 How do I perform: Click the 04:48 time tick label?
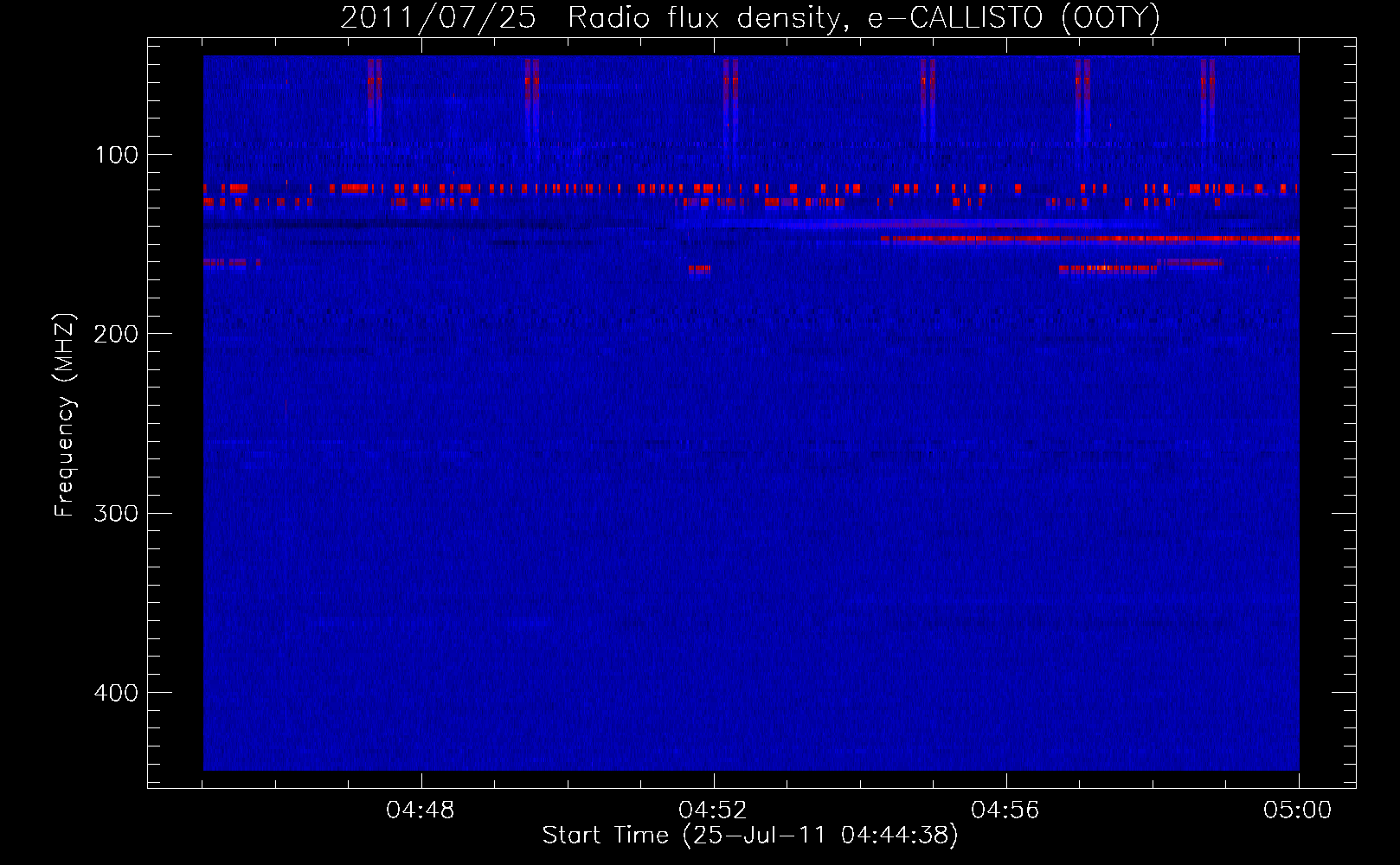pos(421,811)
